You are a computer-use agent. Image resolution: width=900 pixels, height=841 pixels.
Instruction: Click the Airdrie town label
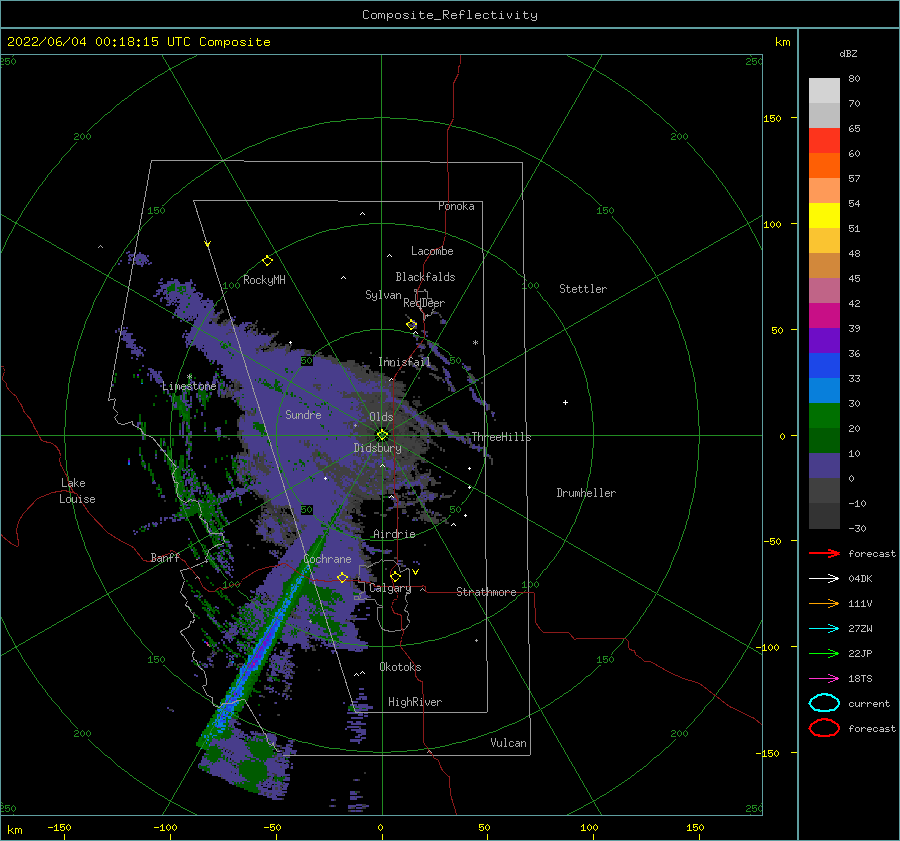click(x=394, y=534)
